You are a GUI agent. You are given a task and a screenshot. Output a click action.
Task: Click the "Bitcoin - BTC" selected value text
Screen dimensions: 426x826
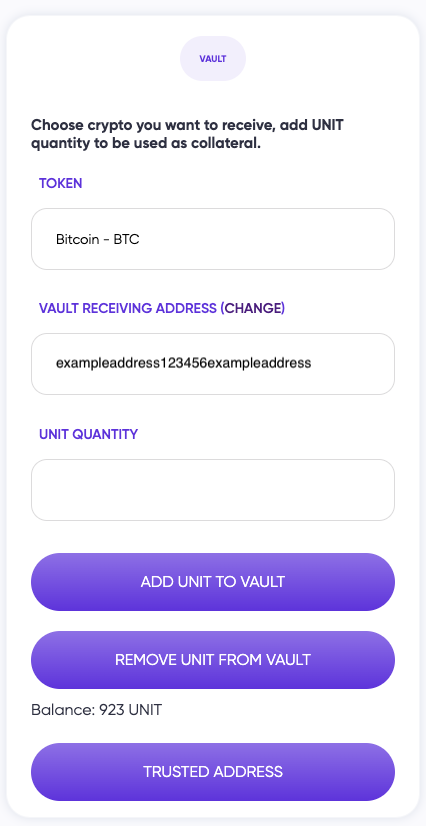(97, 239)
